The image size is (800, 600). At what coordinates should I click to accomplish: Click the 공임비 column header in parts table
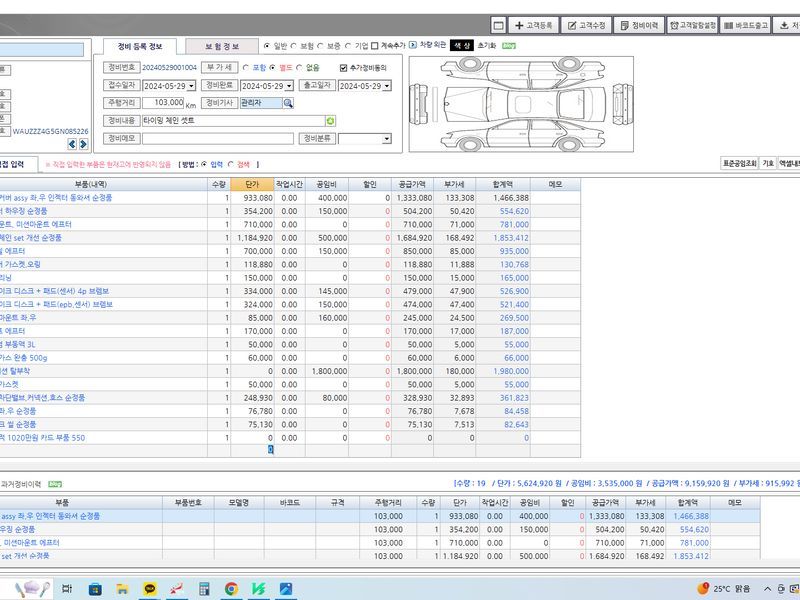pyautogui.click(x=327, y=184)
